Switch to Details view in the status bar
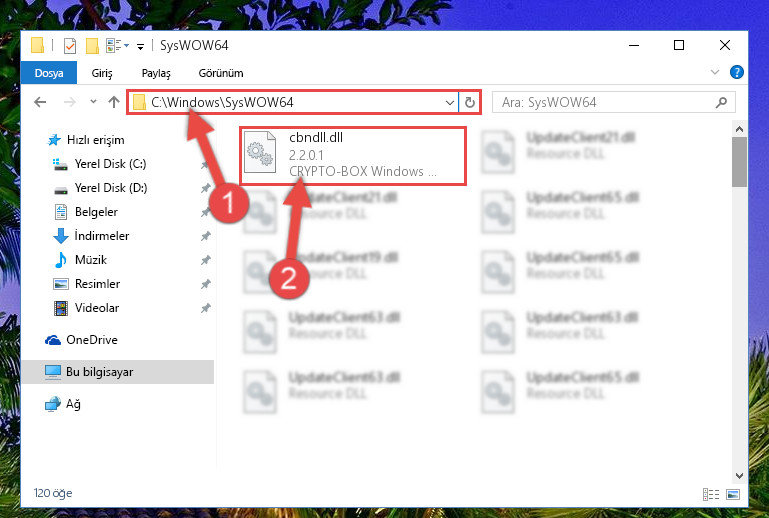 click(711, 494)
